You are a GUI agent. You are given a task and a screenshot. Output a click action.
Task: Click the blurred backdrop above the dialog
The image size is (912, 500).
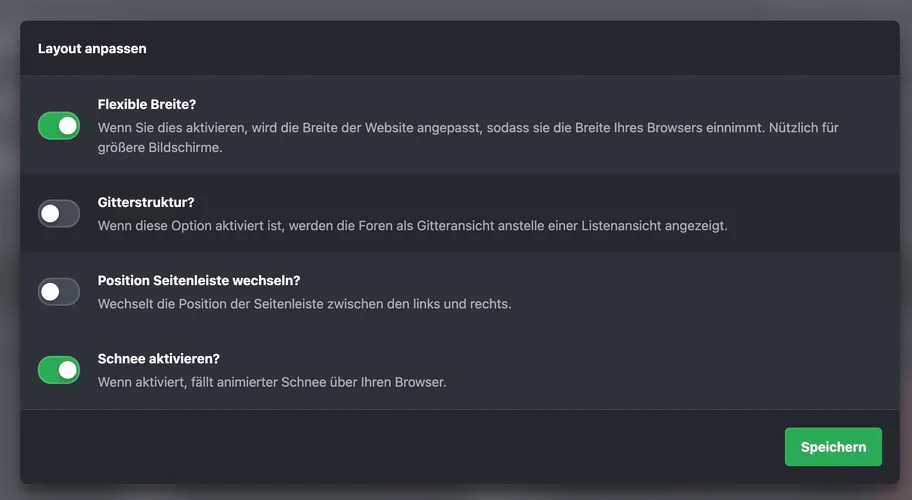pos(456,9)
